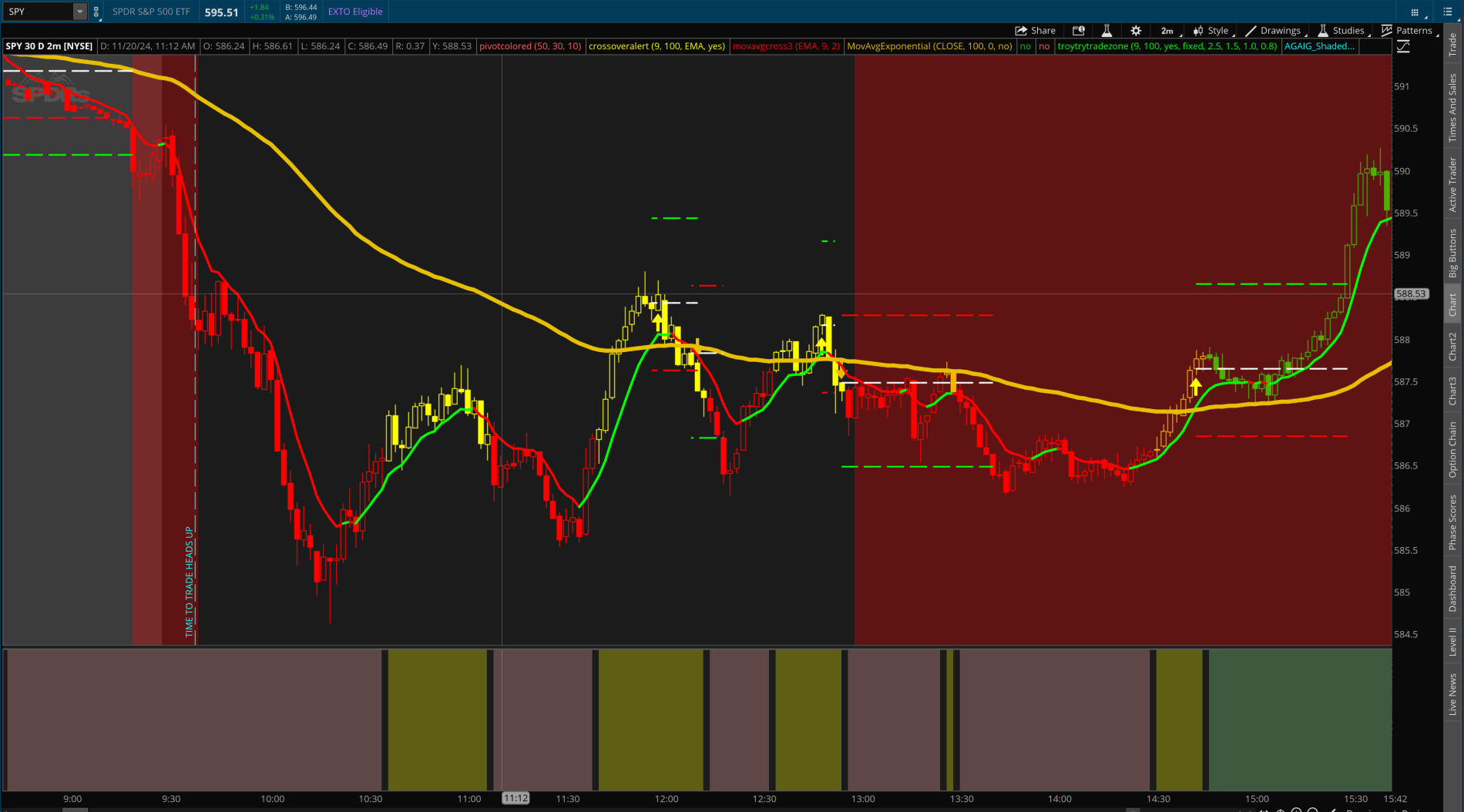Open the Active Trader sidebar tab
This screenshot has height=812, width=1464.
click(1452, 184)
